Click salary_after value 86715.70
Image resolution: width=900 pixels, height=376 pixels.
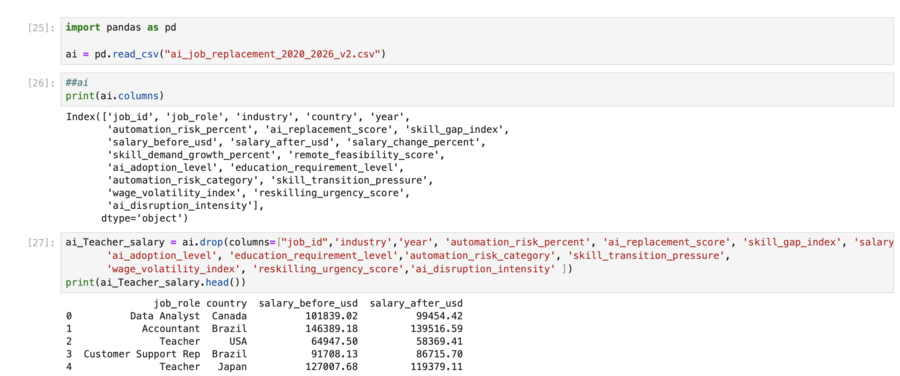coord(440,354)
